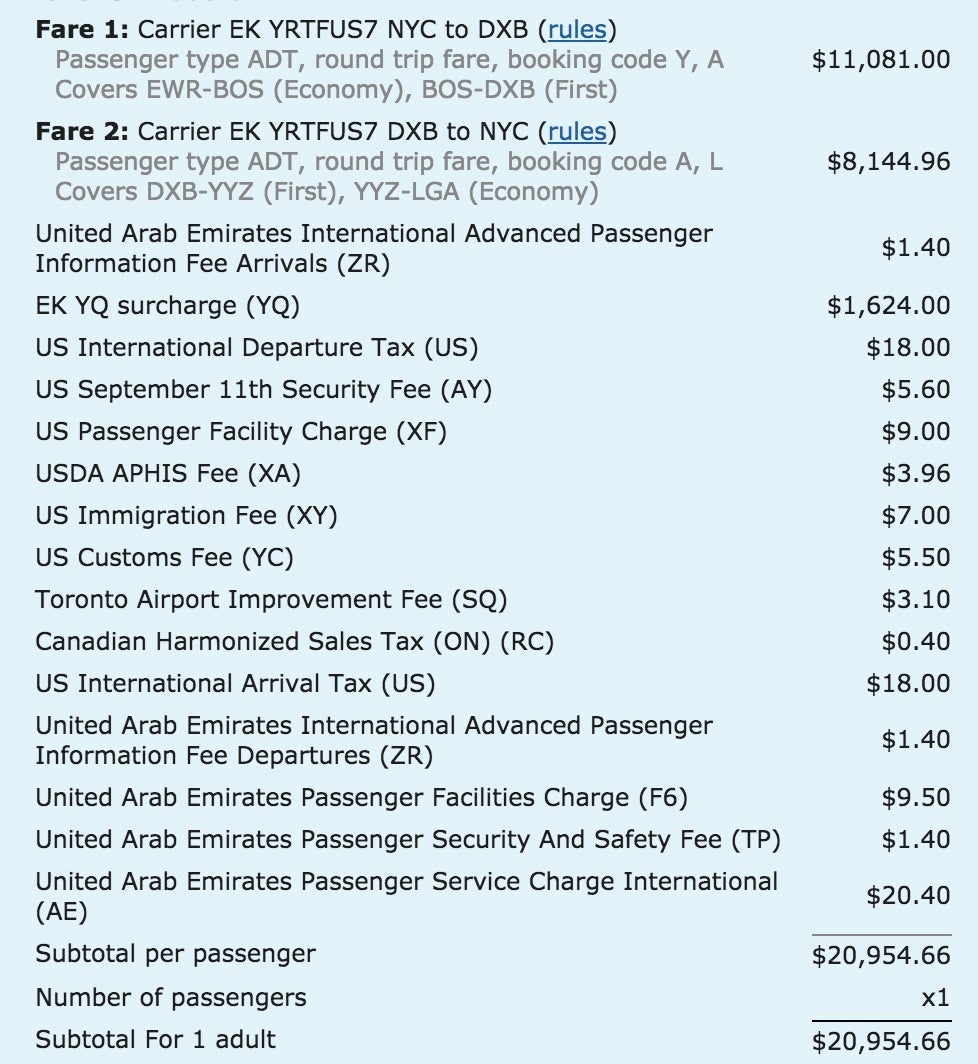This screenshot has width=978, height=1064.
Task: Select the $11,081.00 Fare 1 price
Action: [x=881, y=60]
